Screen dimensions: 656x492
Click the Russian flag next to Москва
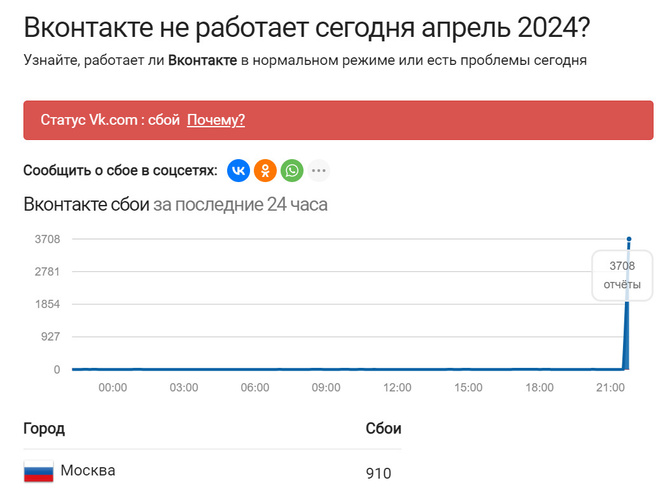click(x=37, y=472)
